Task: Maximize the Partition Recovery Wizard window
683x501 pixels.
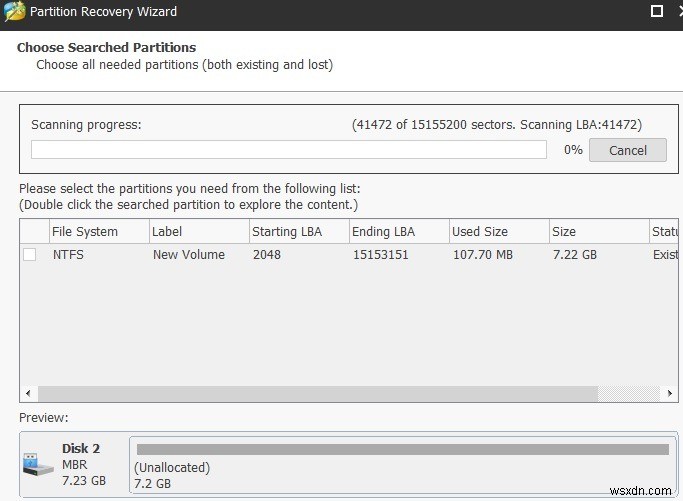Action: coord(656,11)
